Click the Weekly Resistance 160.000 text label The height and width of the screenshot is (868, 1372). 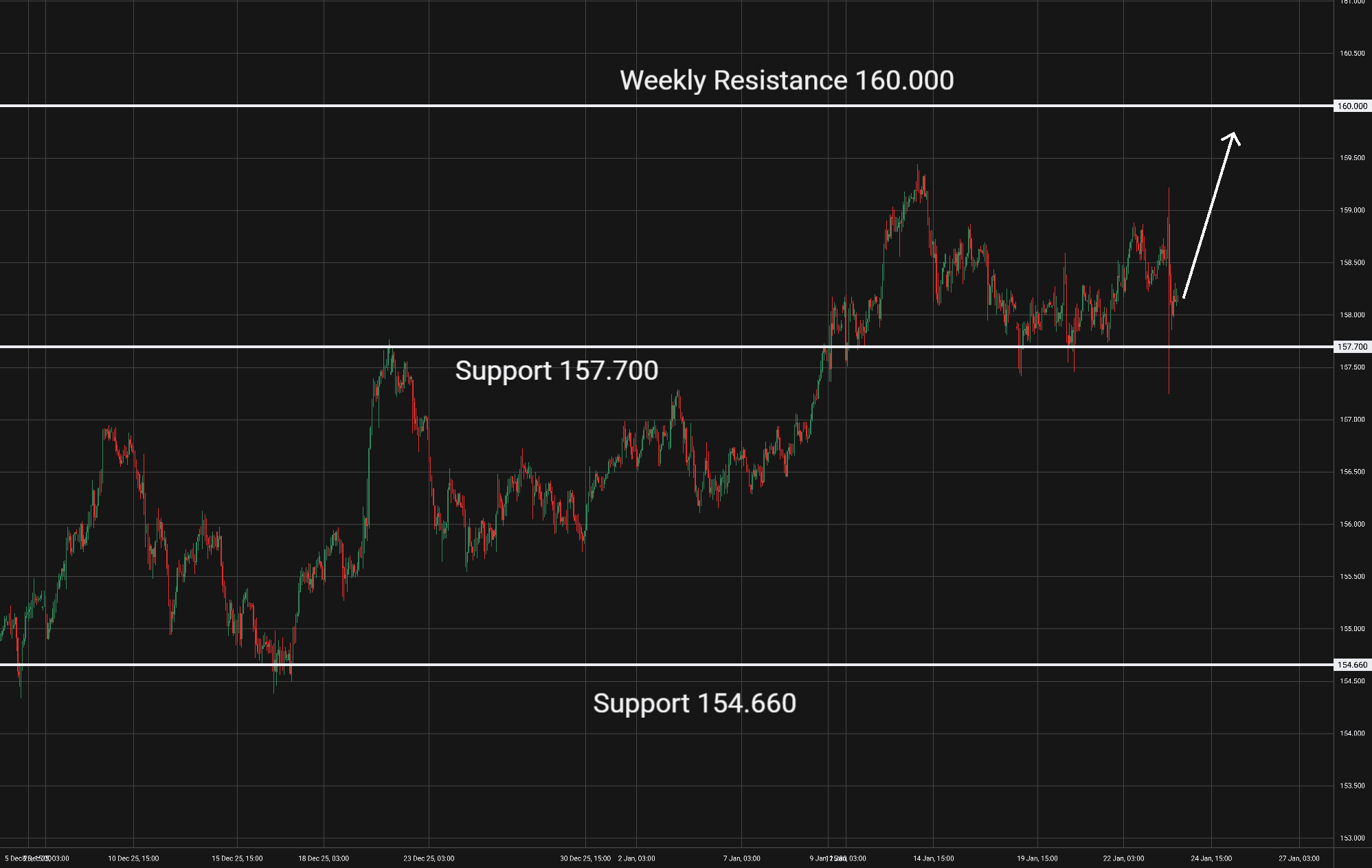786,80
